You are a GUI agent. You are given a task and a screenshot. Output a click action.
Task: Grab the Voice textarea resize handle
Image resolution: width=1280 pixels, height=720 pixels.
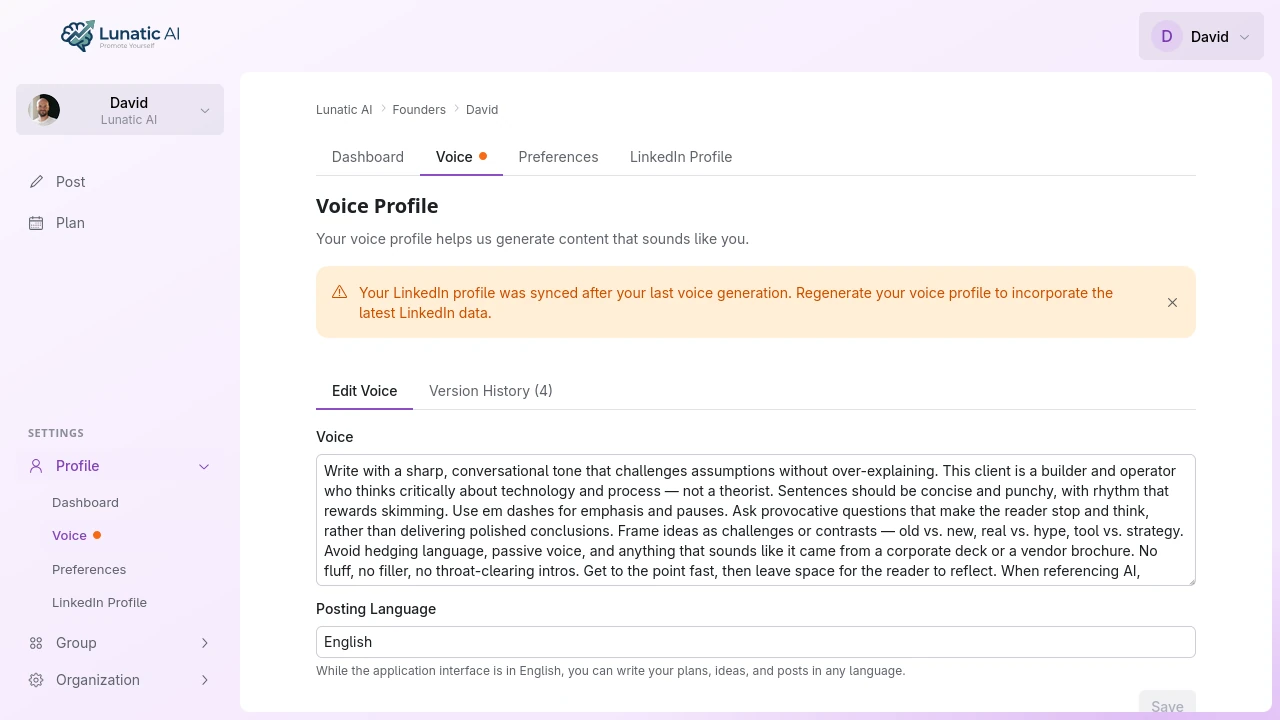(1190, 580)
